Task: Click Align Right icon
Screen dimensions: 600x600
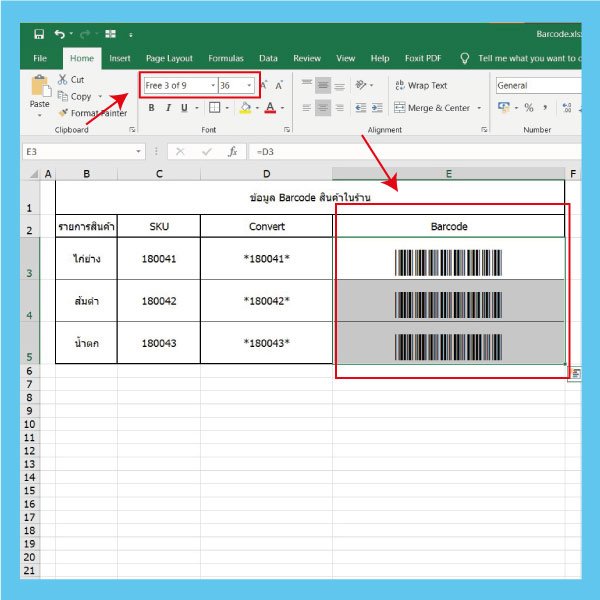Action: pos(339,108)
